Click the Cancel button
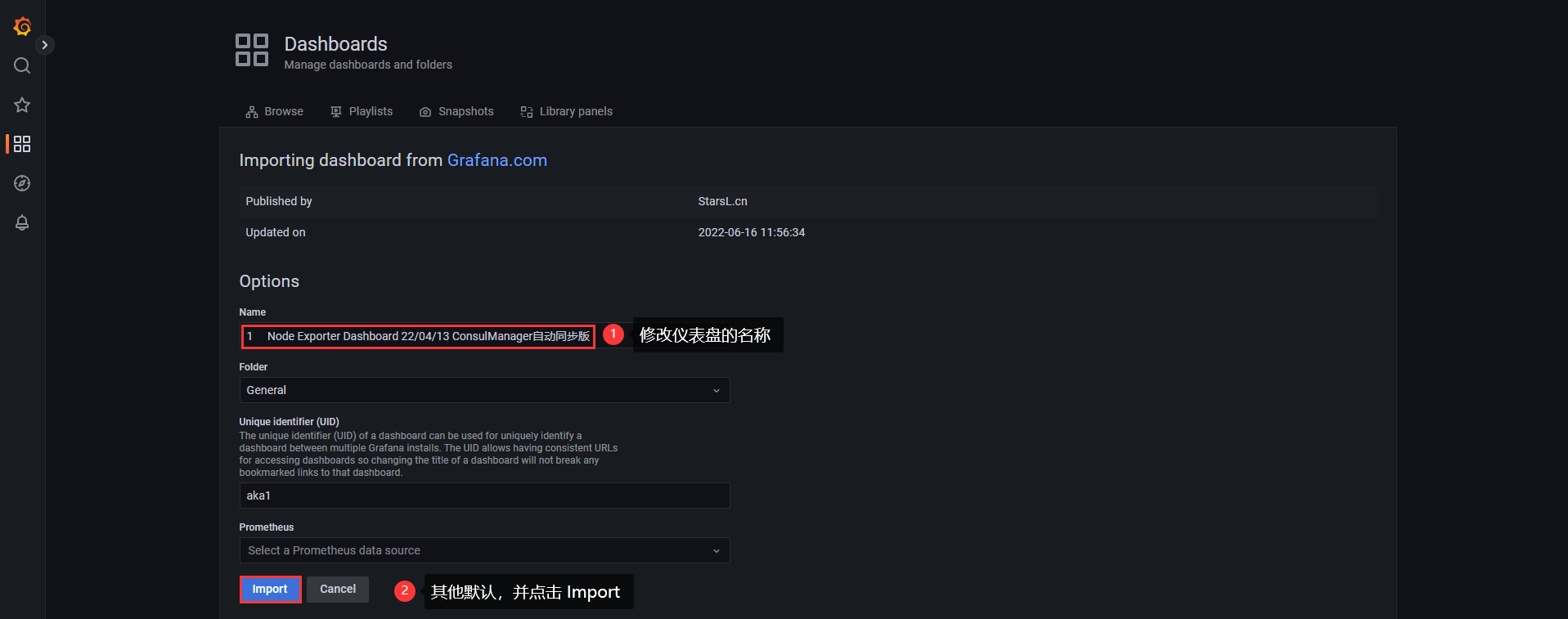Screen dimensions: 1568x619 click(338, 590)
